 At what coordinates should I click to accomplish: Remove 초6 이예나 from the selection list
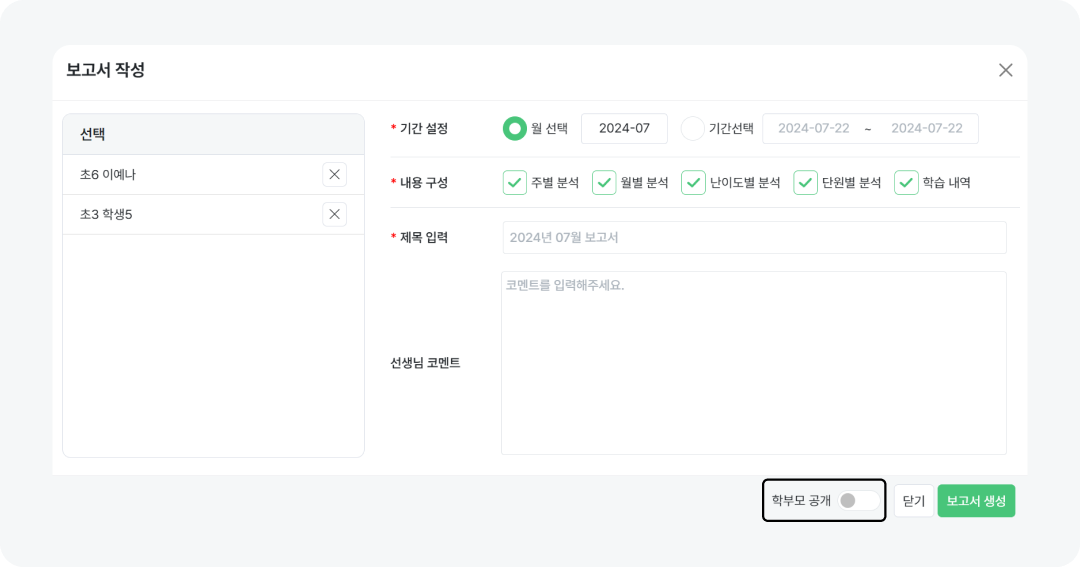click(334, 174)
